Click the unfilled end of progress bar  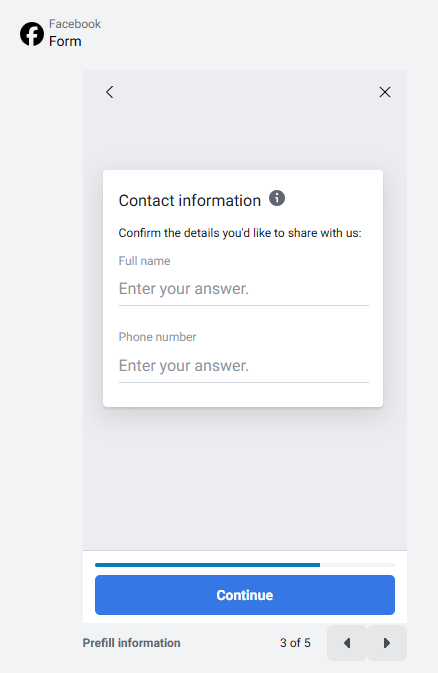357,565
